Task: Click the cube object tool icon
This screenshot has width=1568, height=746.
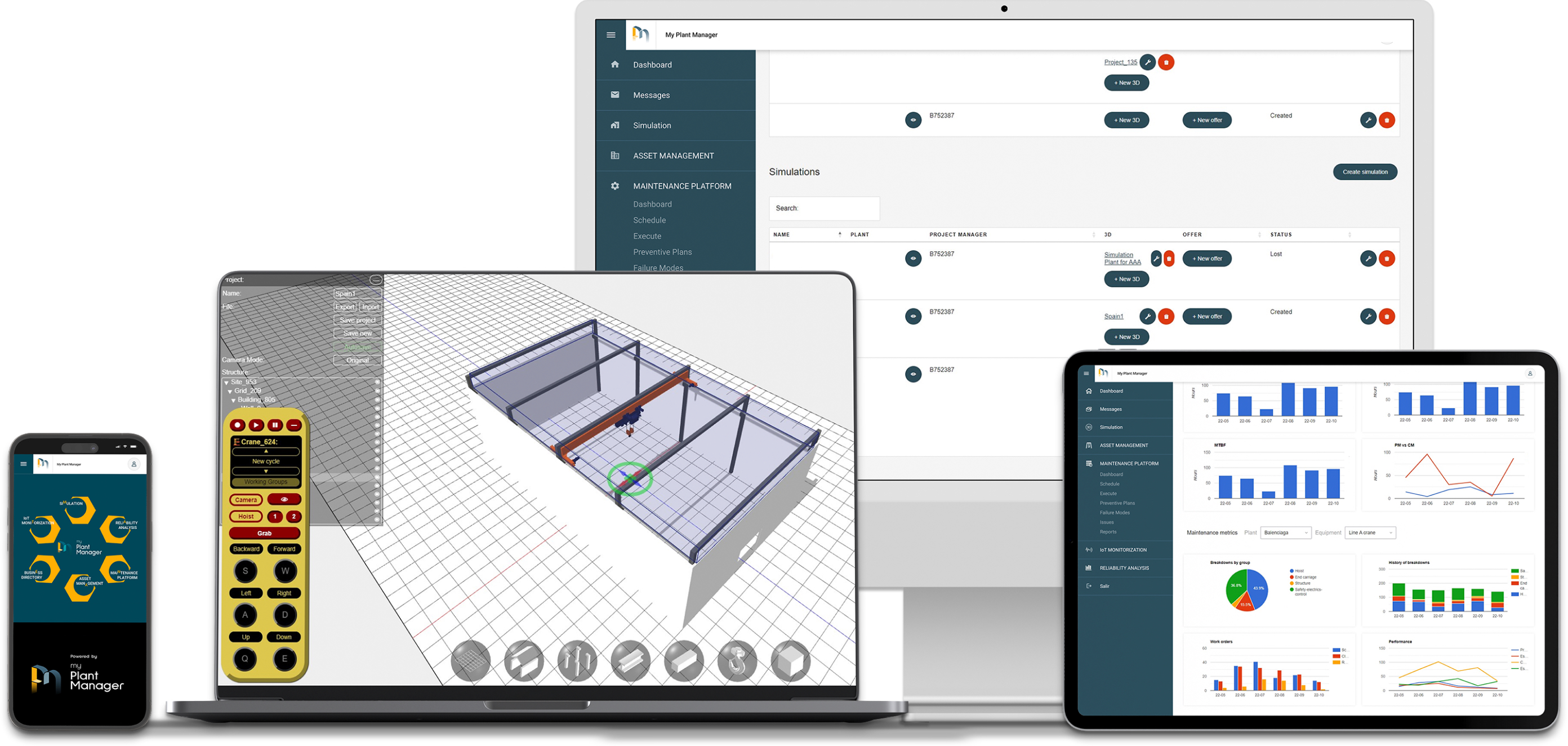Action: [x=790, y=661]
